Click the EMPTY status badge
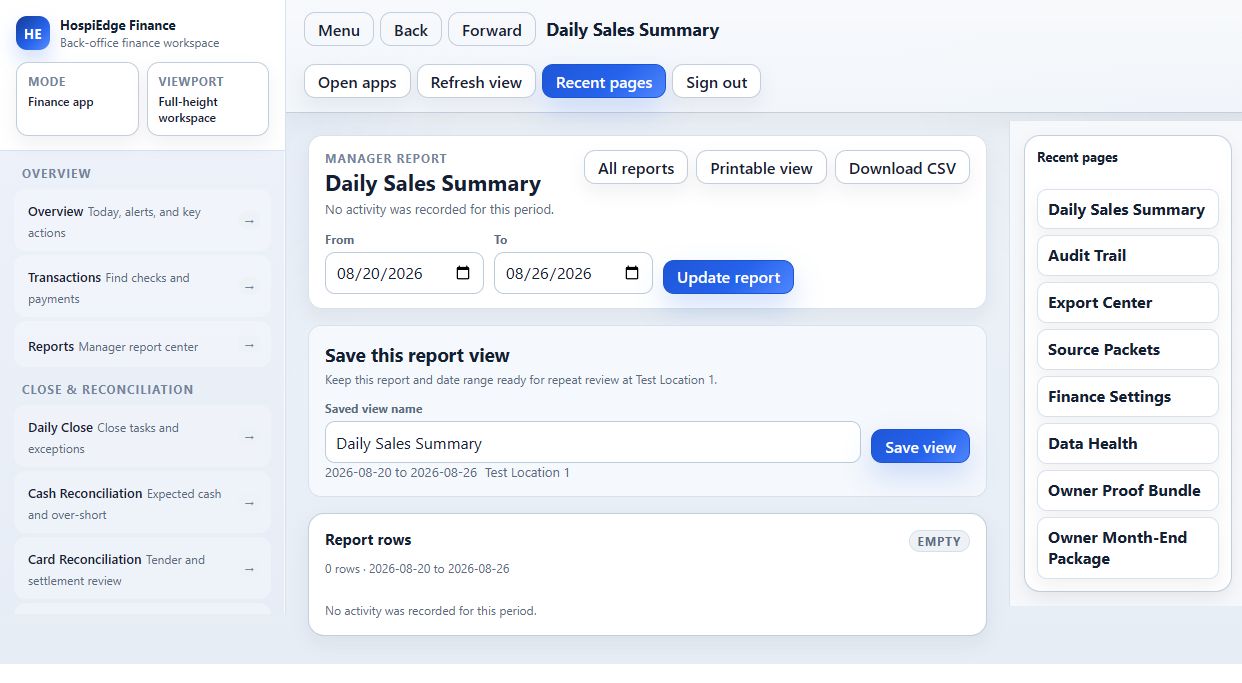The image size is (1242, 683). tap(939, 541)
